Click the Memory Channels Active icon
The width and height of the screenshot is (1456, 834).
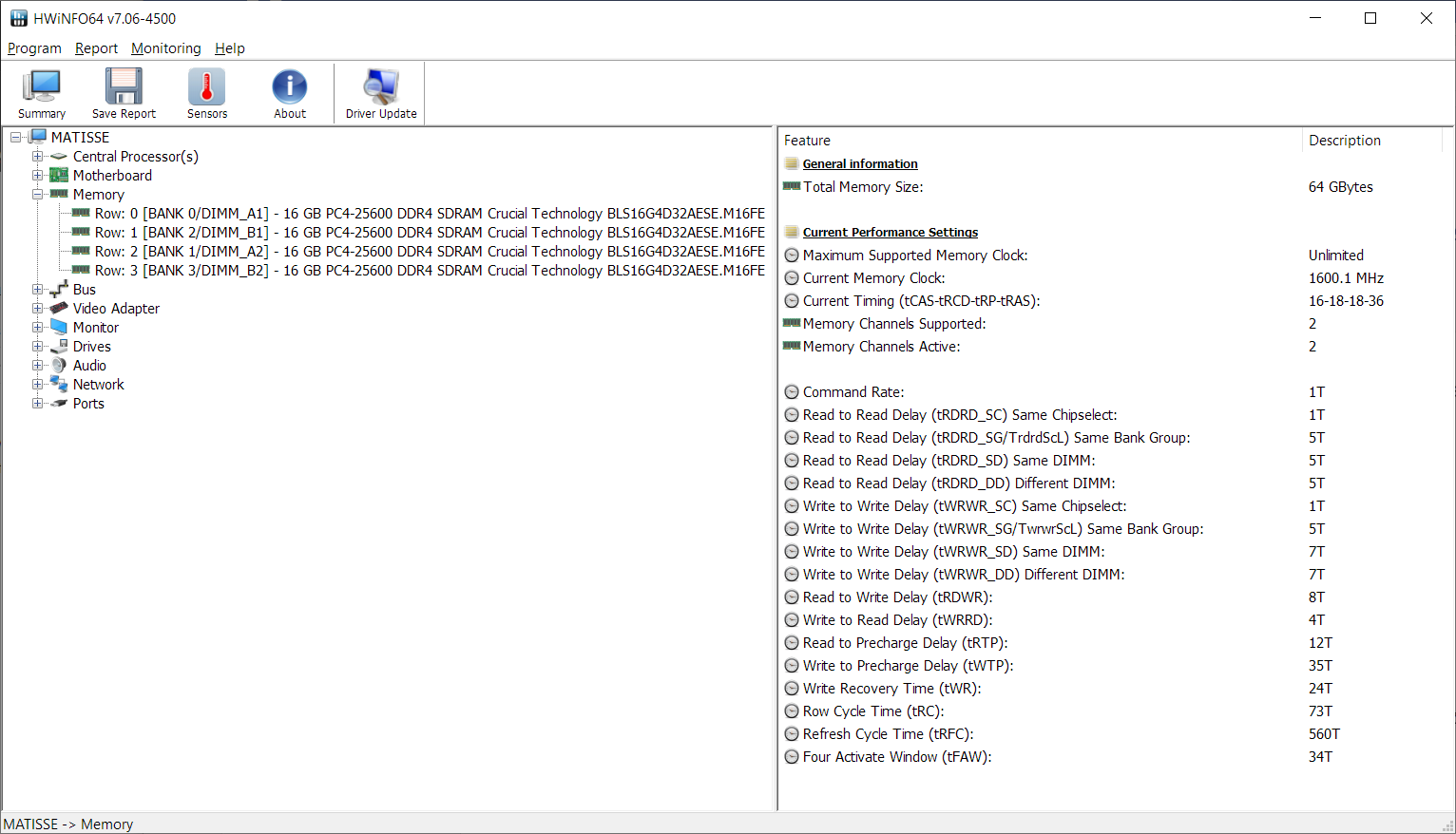(792, 346)
